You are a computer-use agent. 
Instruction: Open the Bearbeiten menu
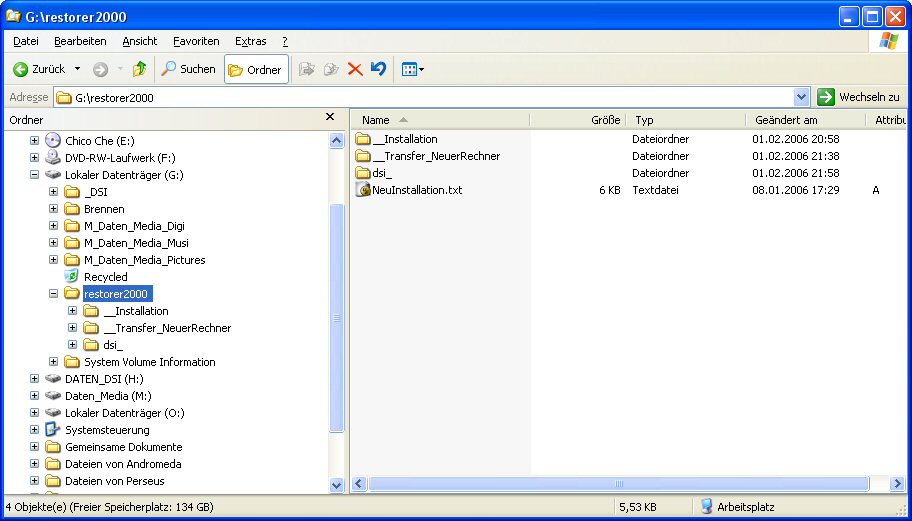click(80, 41)
